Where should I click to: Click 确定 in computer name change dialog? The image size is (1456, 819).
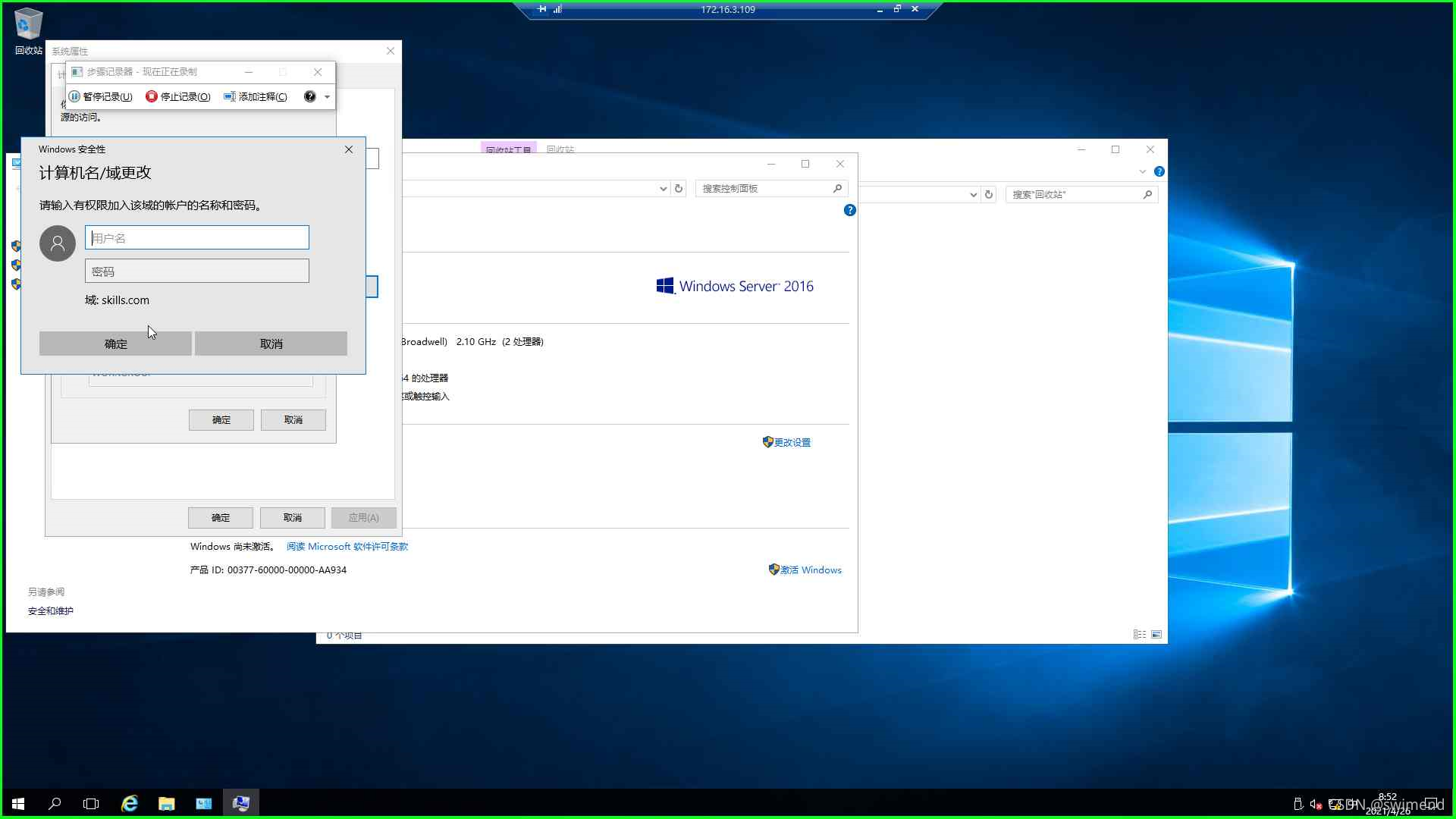[x=221, y=420]
